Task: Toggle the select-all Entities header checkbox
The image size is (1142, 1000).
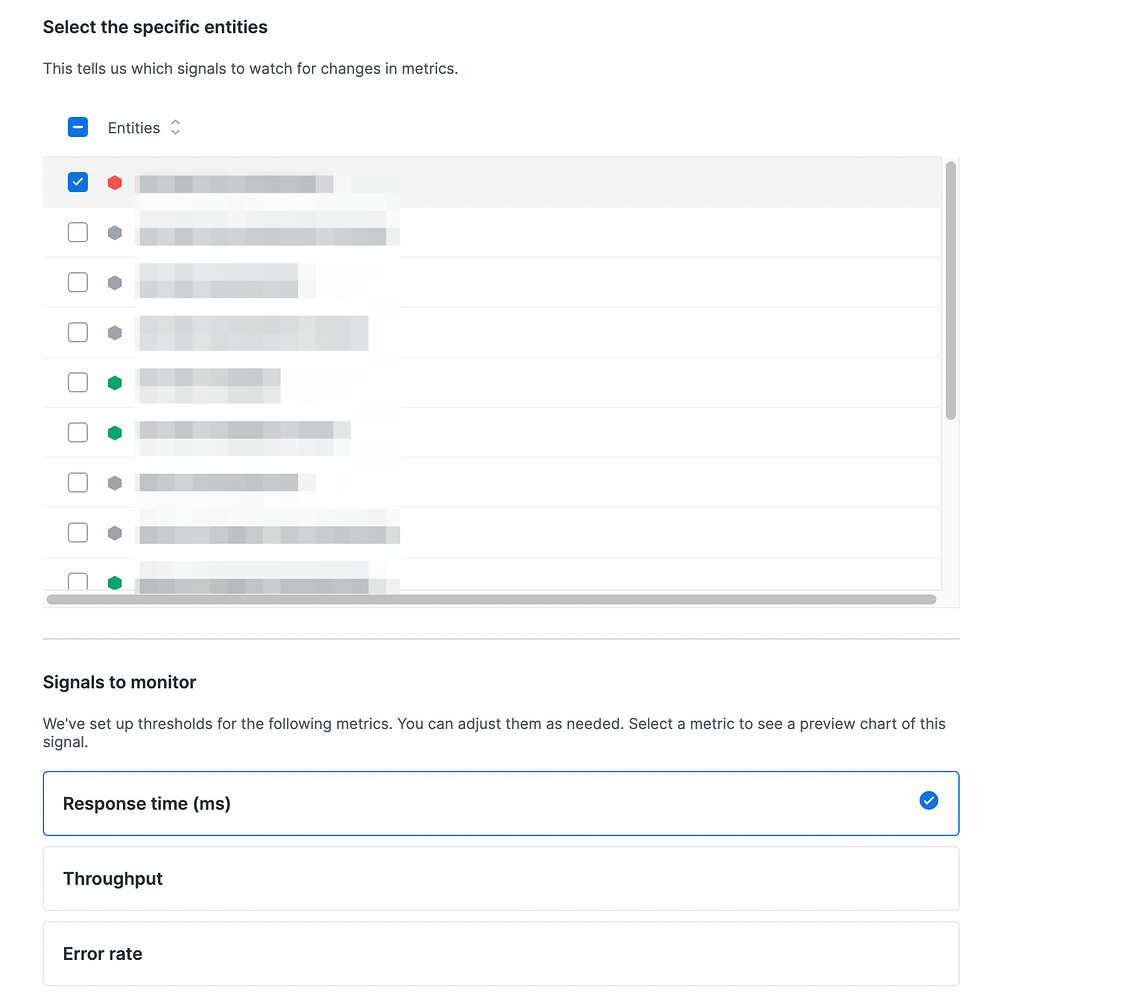Action: [x=78, y=128]
